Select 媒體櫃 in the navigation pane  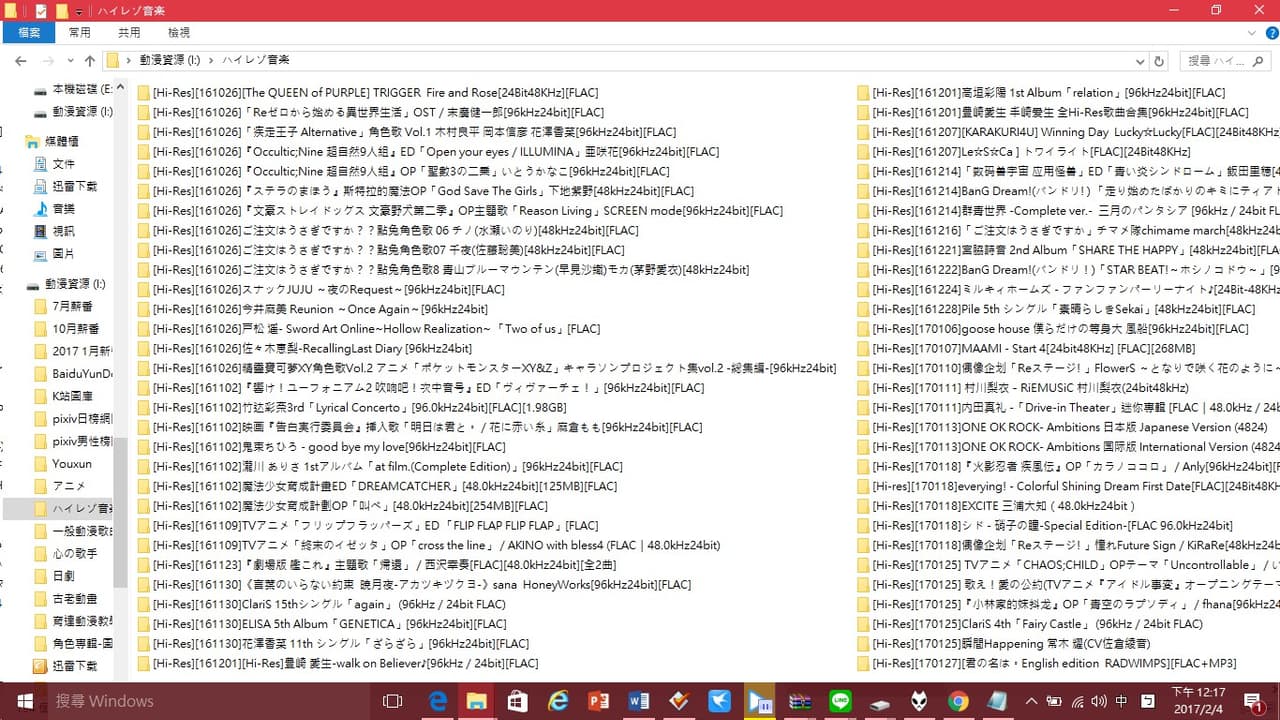pos(63,141)
